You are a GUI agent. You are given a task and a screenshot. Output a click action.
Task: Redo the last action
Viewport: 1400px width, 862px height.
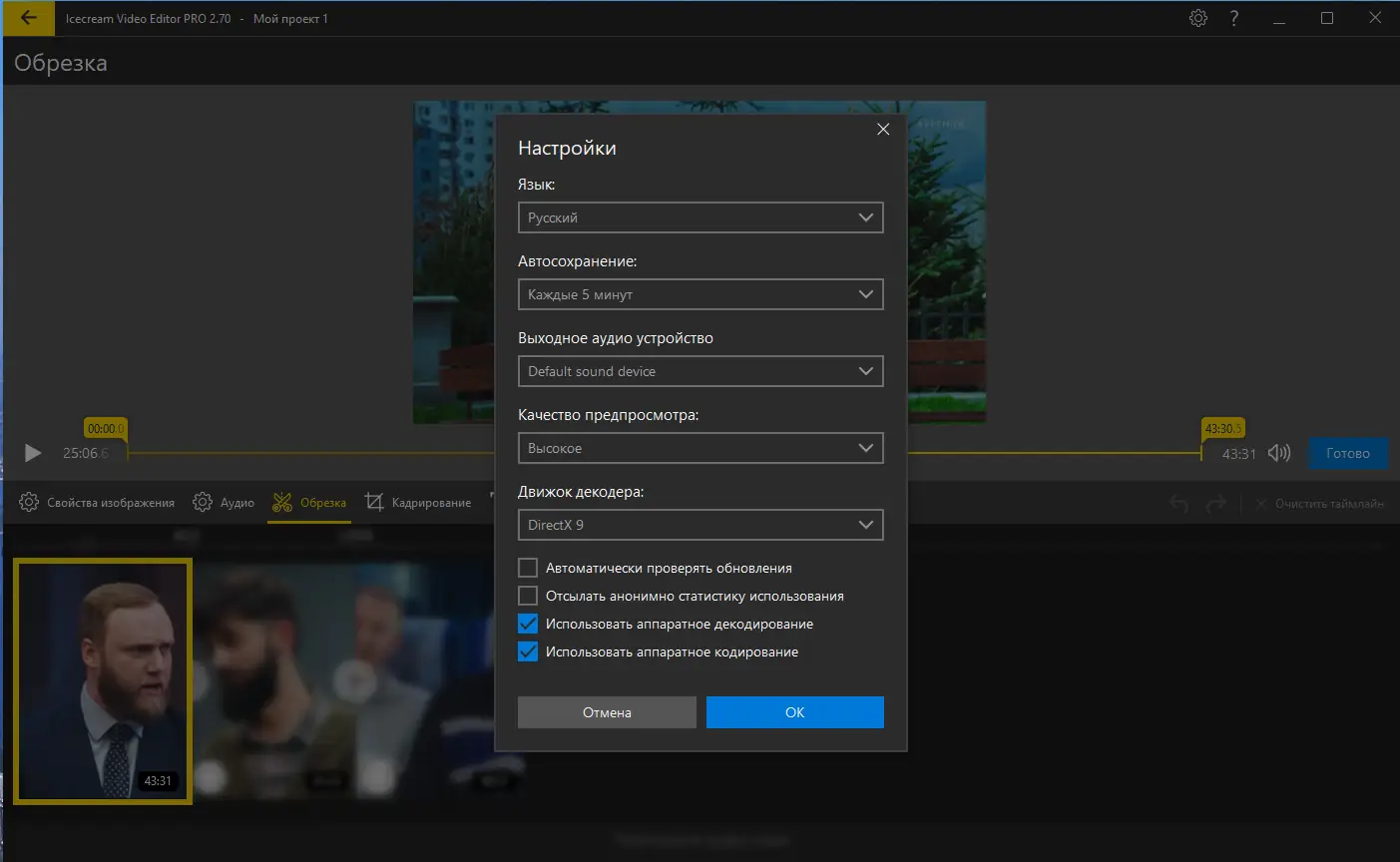pyautogui.click(x=1215, y=504)
